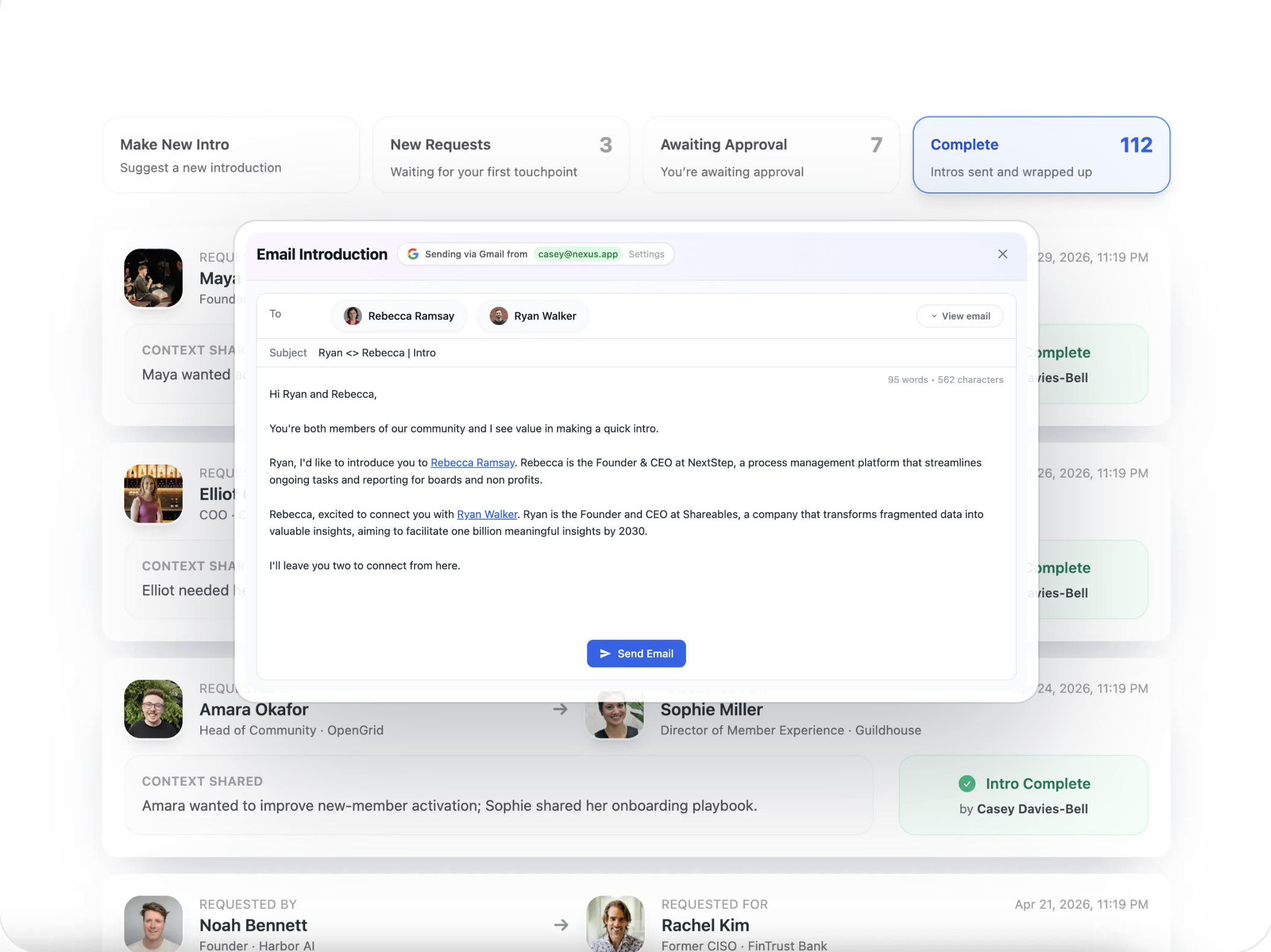This screenshot has width=1271, height=952.
Task: Click the Apr 21, 2026 timestamp
Action: 1081,904
